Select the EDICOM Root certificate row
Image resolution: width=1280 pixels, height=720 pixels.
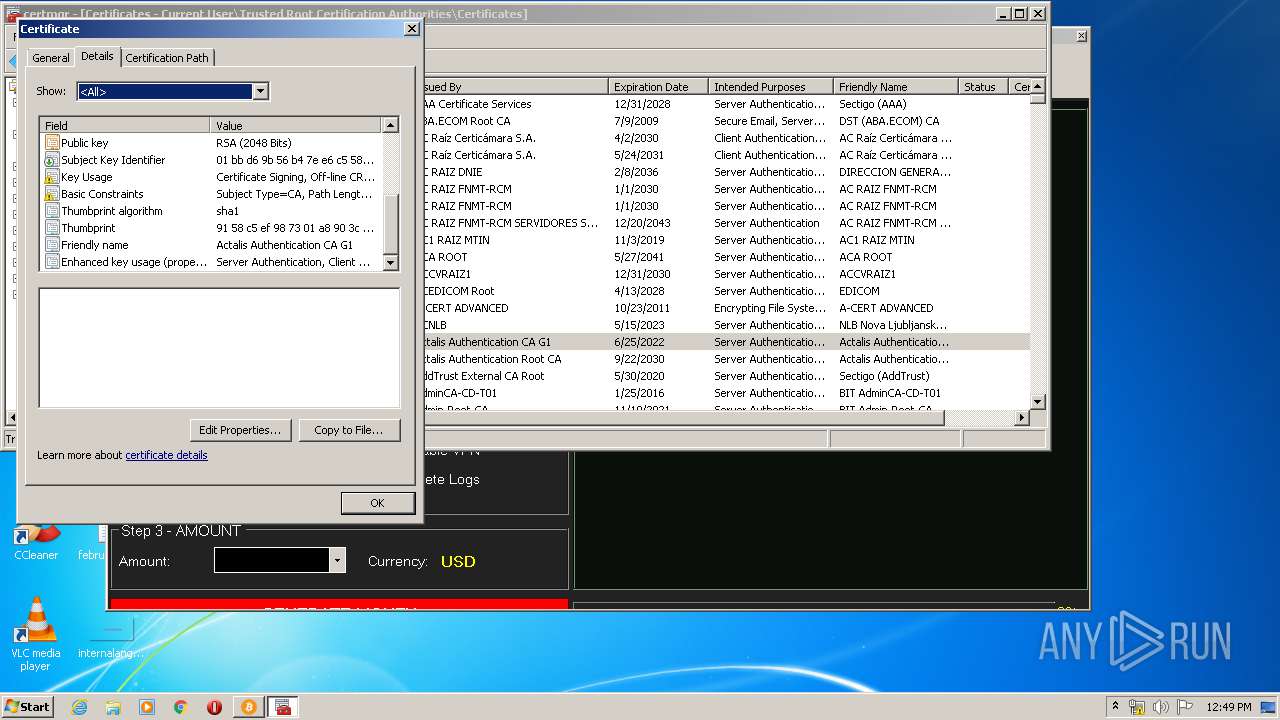pyautogui.click(x=725, y=291)
